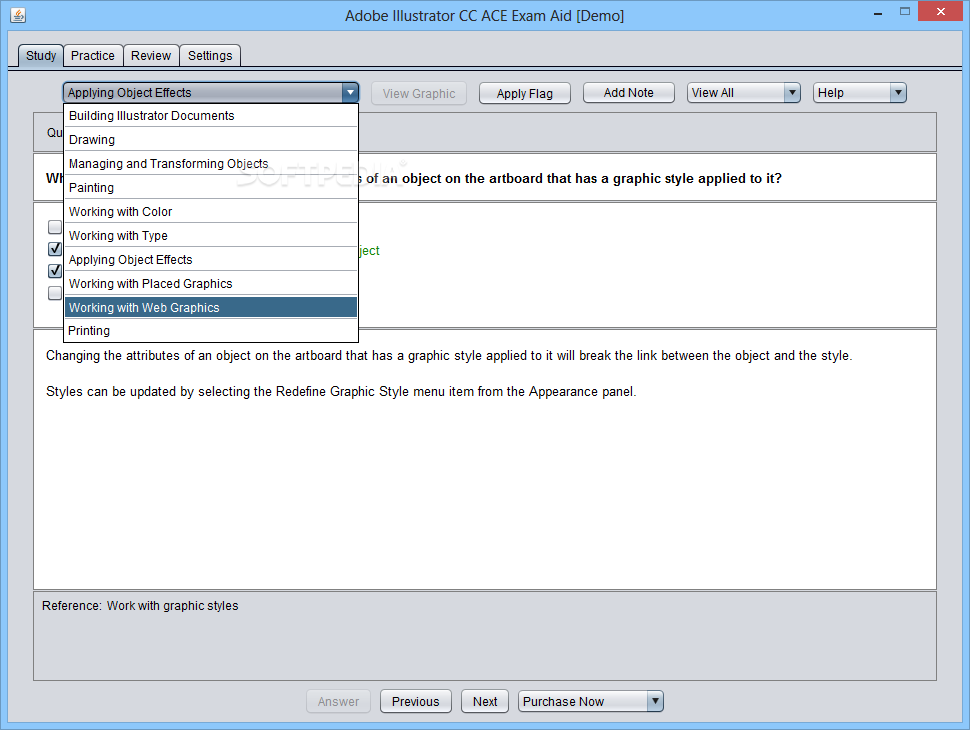
Task: Select Managing and Transforming Objects topic
Action: (x=211, y=164)
